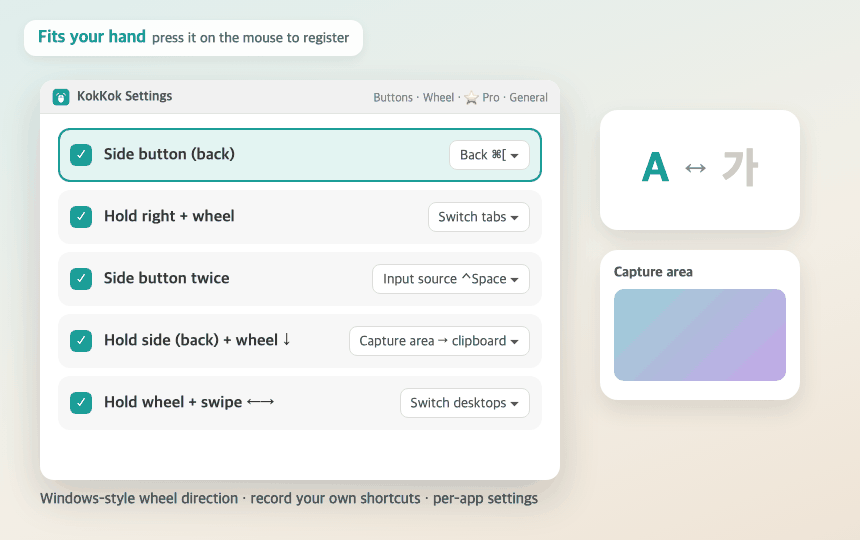
Task: Click the Side button (back) row label
Action: (169, 154)
